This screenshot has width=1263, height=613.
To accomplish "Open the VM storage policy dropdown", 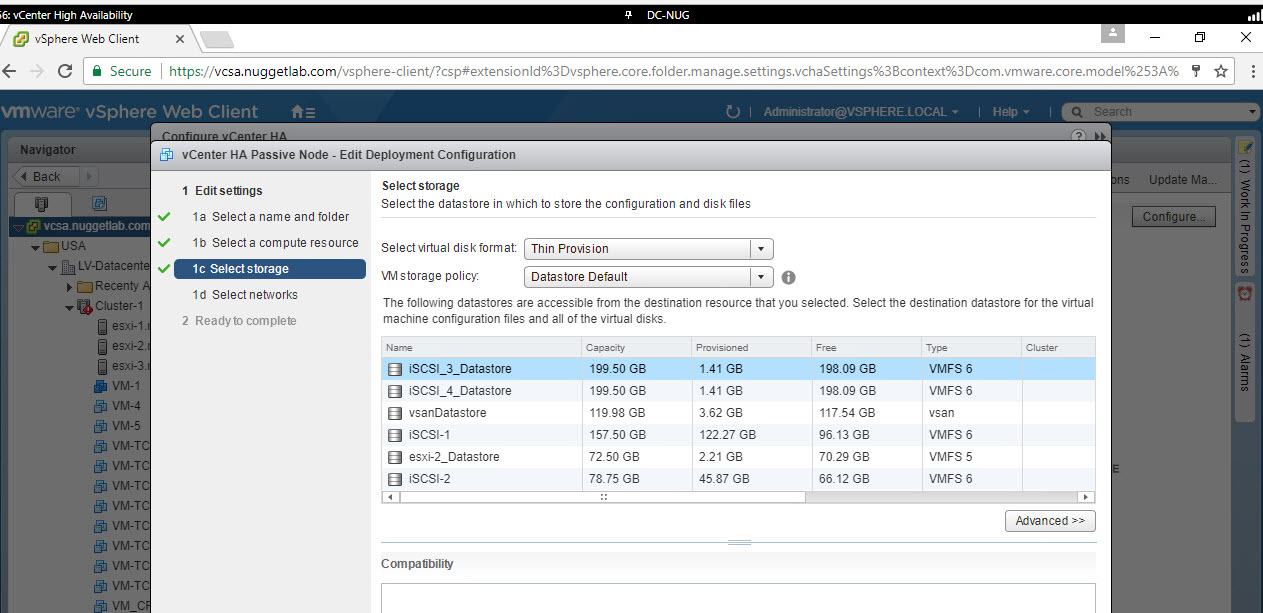I will pos(761,277).
